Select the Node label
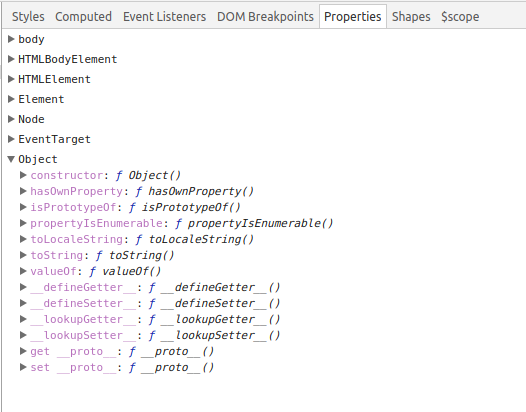 click(x=31, y=119)
